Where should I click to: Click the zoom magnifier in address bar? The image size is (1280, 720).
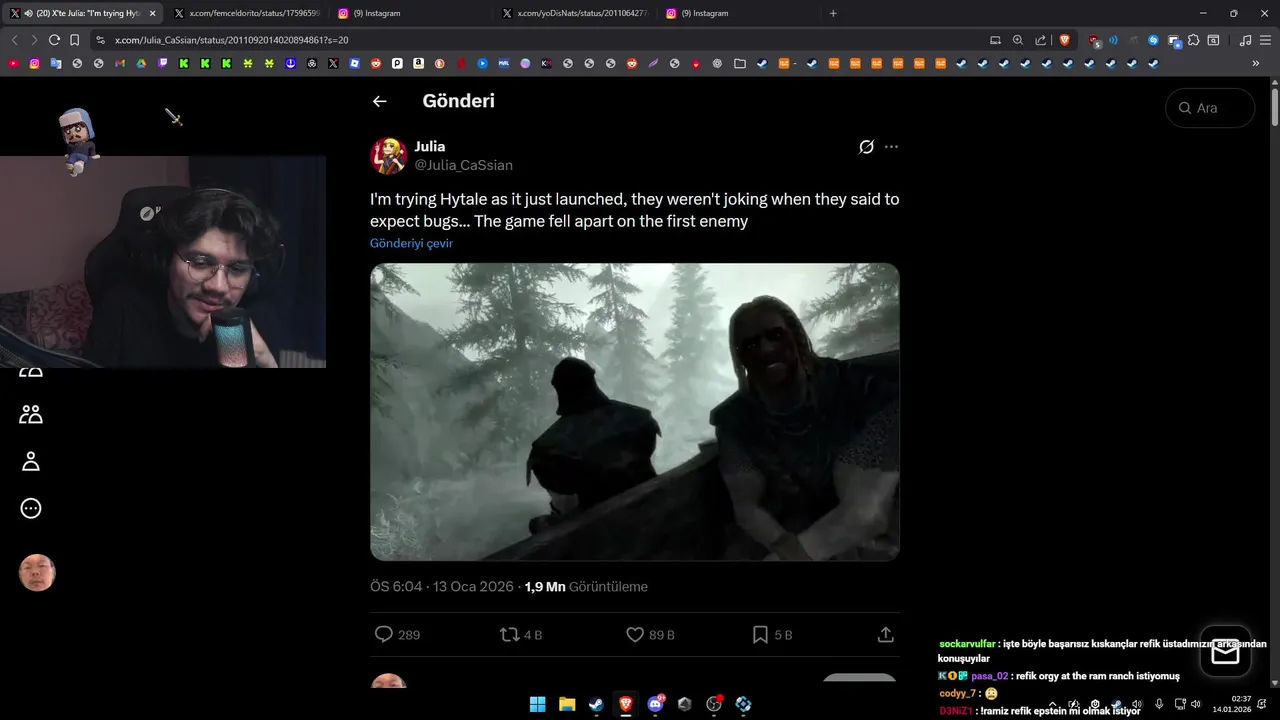1018,40
